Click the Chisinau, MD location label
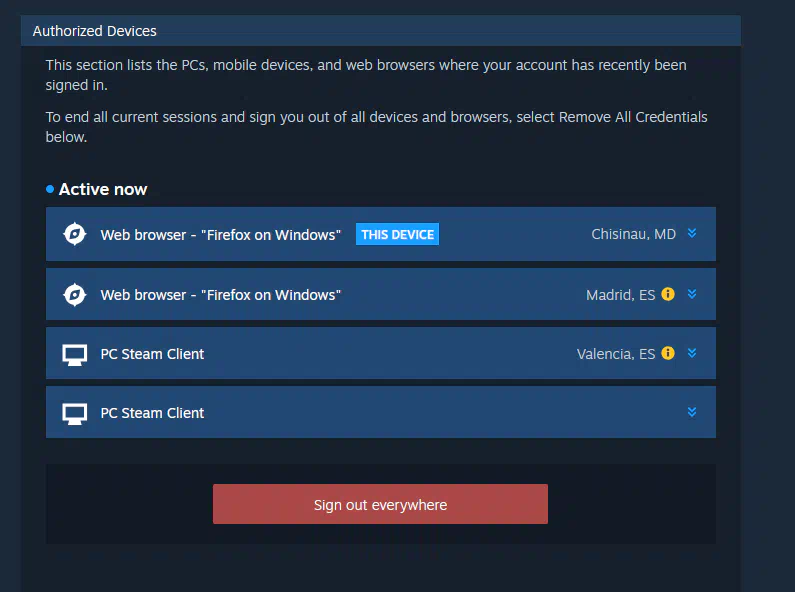 tap(633, 234)
